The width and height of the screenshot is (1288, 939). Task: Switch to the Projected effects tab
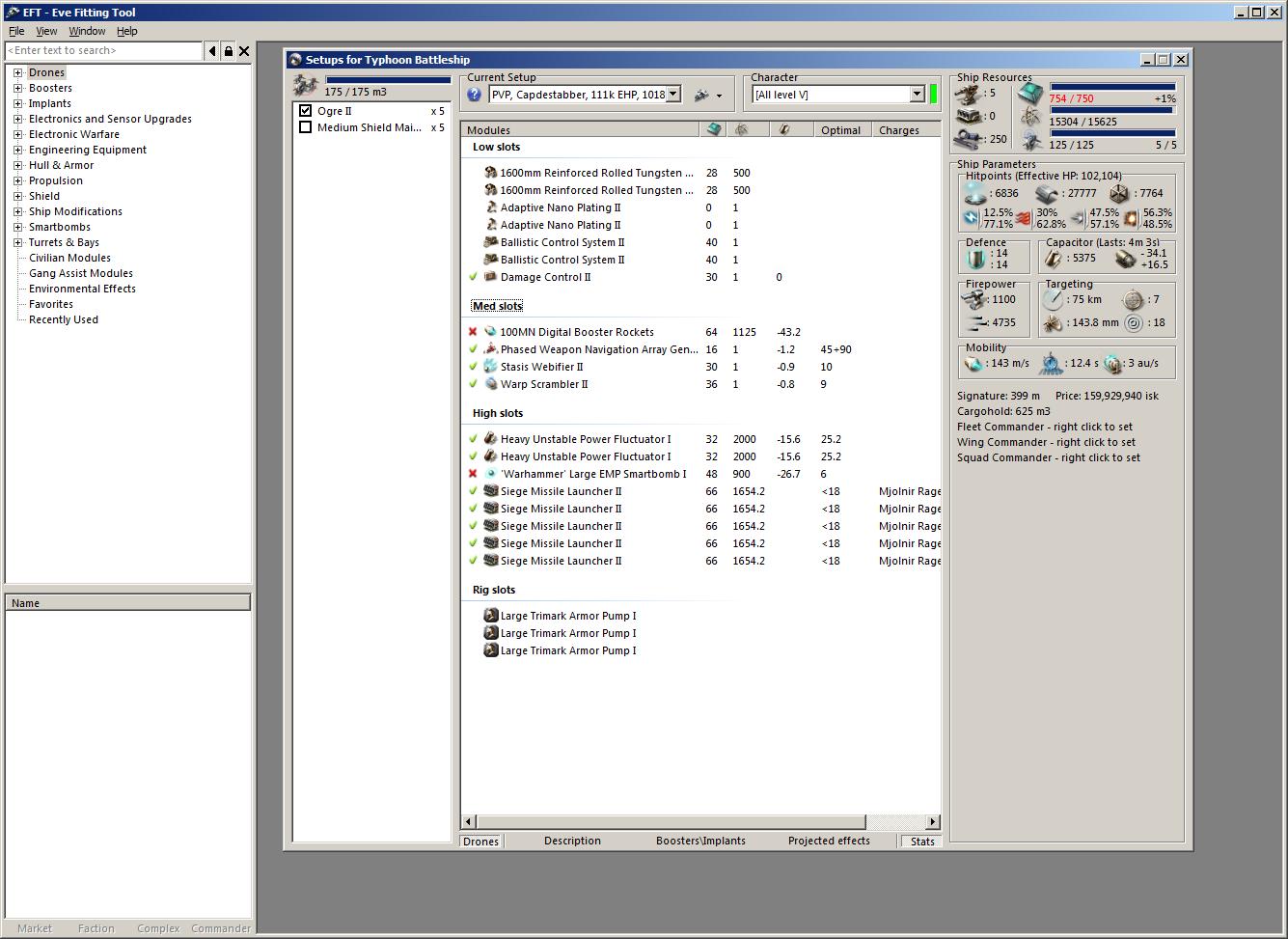click(x=829, y=841)
